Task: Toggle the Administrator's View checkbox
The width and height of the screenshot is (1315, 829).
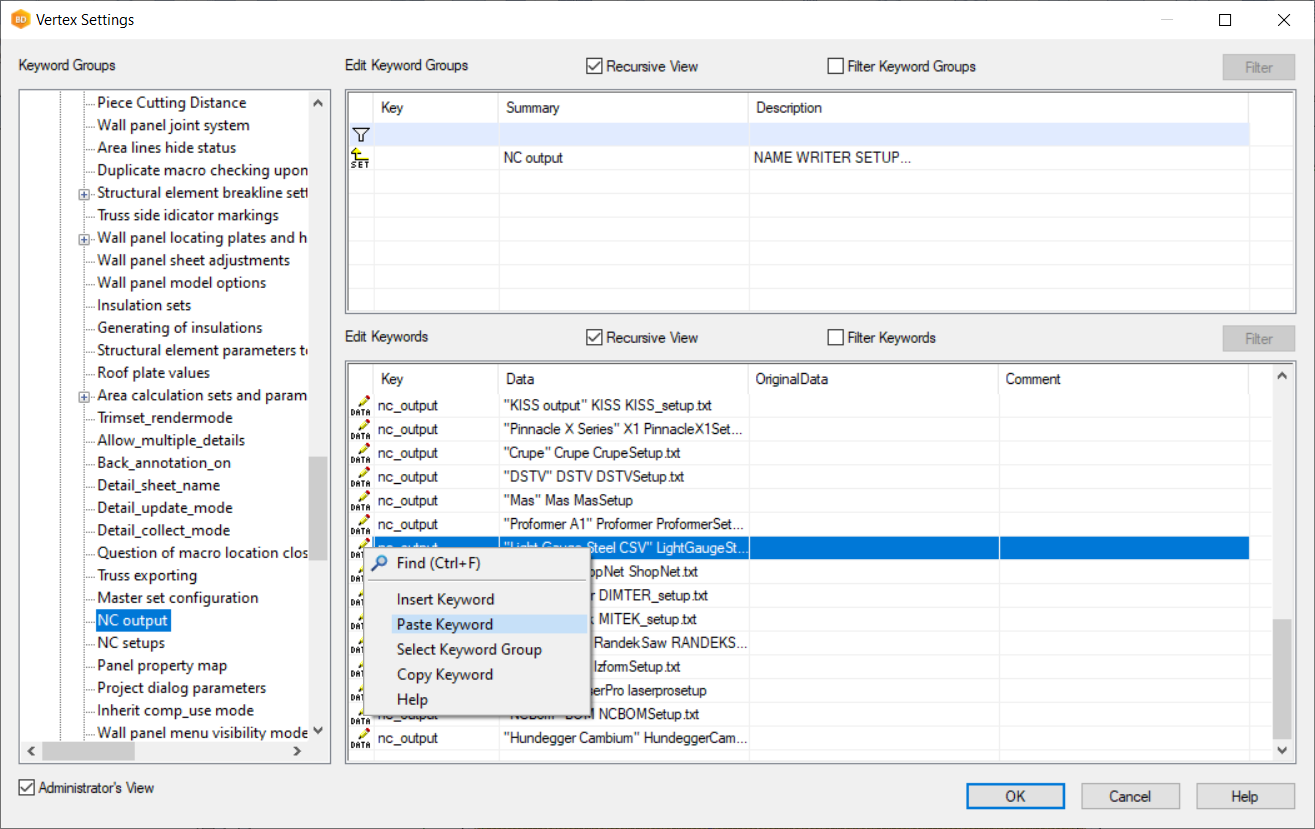Action: pos(27,788)
